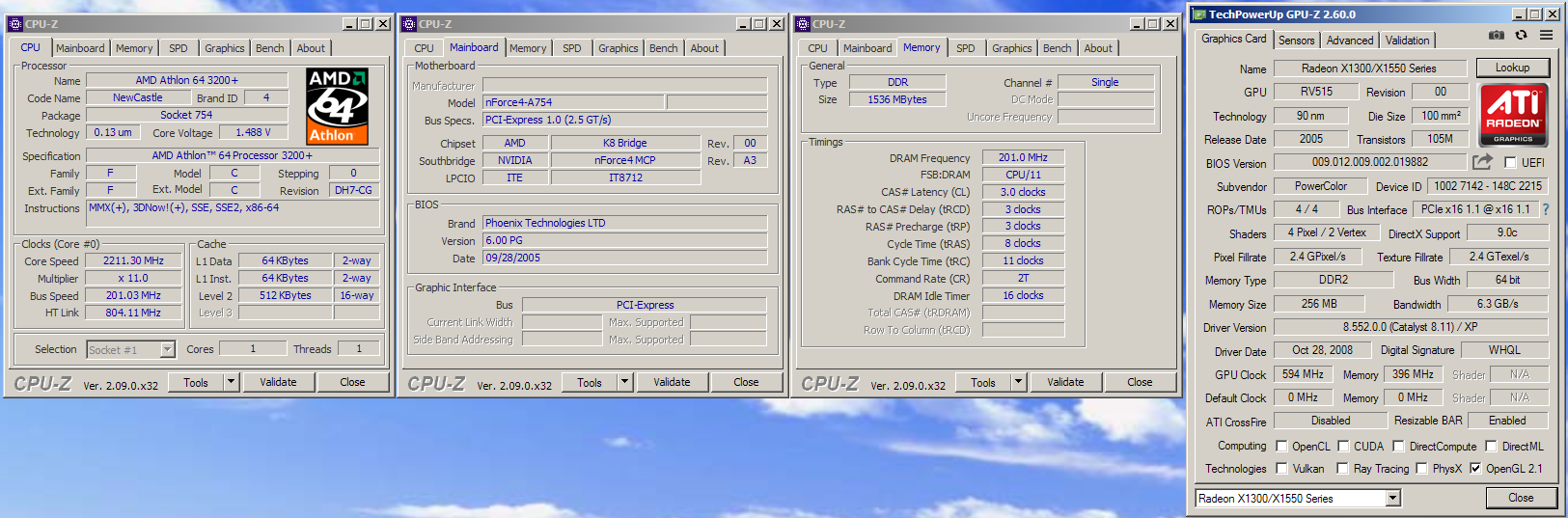Viewport: 1568px width, 518px height.
Task: Click Close button in CPU-Z Mainboard window
Action: (x=746, y=382)
